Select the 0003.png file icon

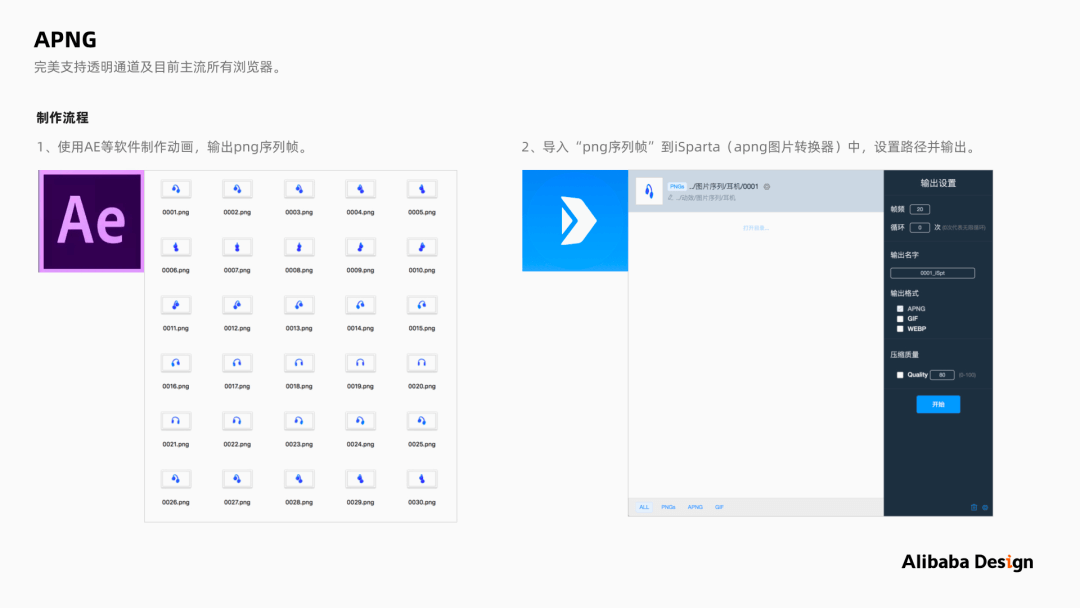(x=299, y=189)
